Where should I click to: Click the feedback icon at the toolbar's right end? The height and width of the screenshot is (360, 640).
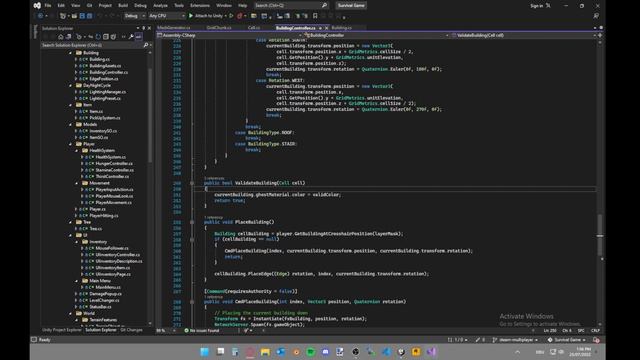point(596,16)
